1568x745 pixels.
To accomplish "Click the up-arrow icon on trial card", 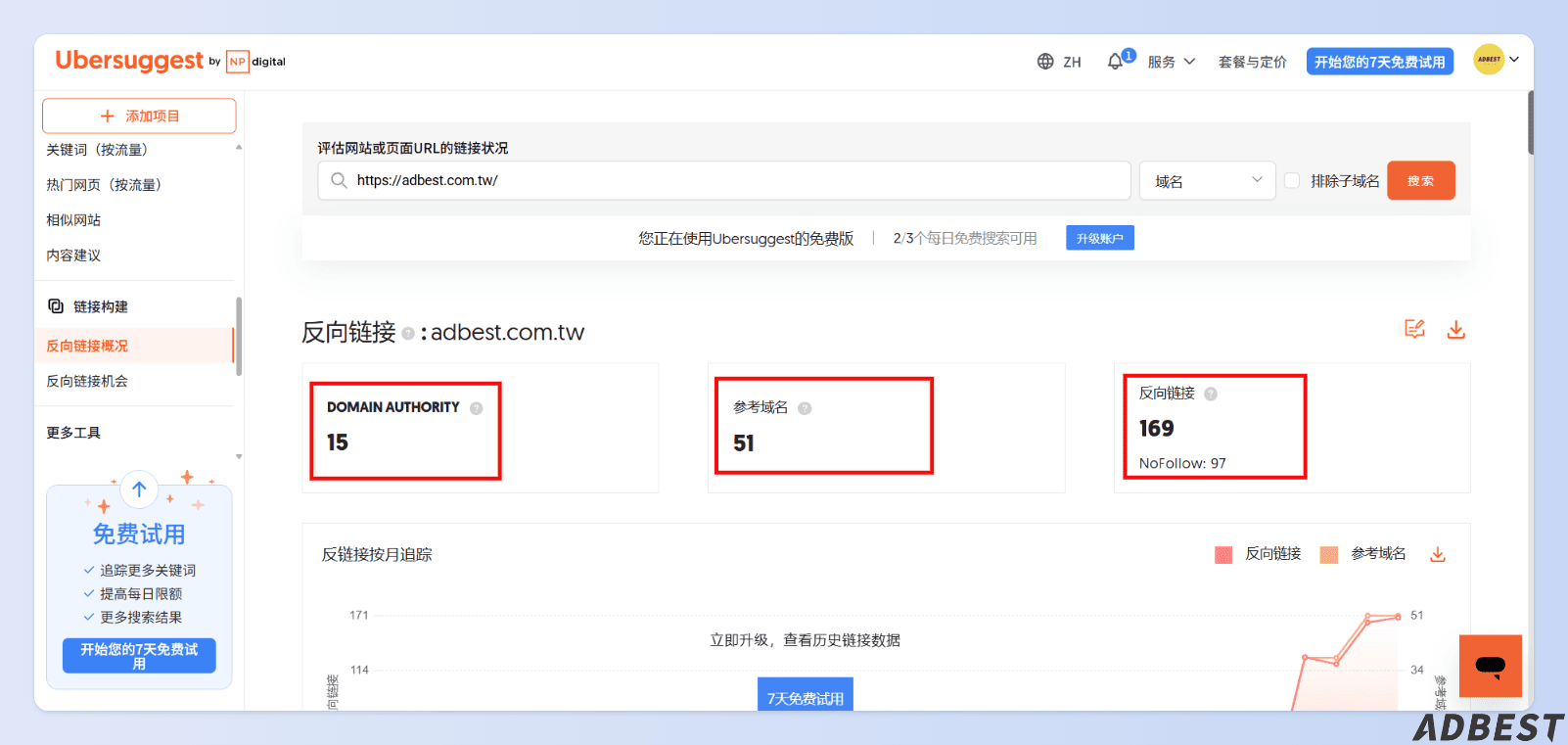I will click(x=139, y=489).
